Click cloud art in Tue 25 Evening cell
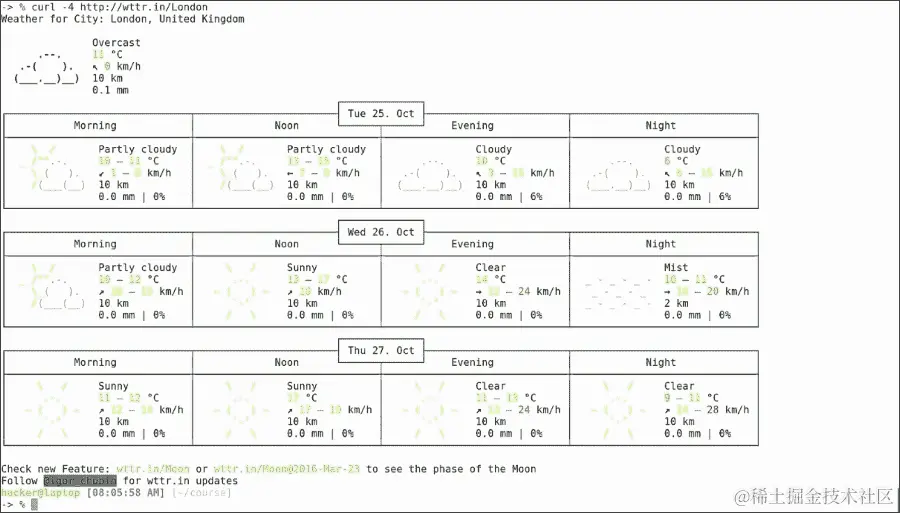 [431, 174]
